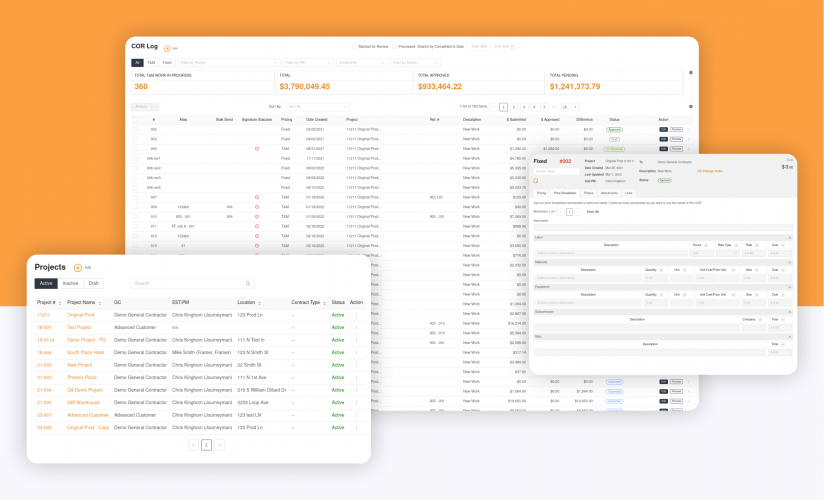Tick the Processed checkbox in COR Log

coord(395,47)
